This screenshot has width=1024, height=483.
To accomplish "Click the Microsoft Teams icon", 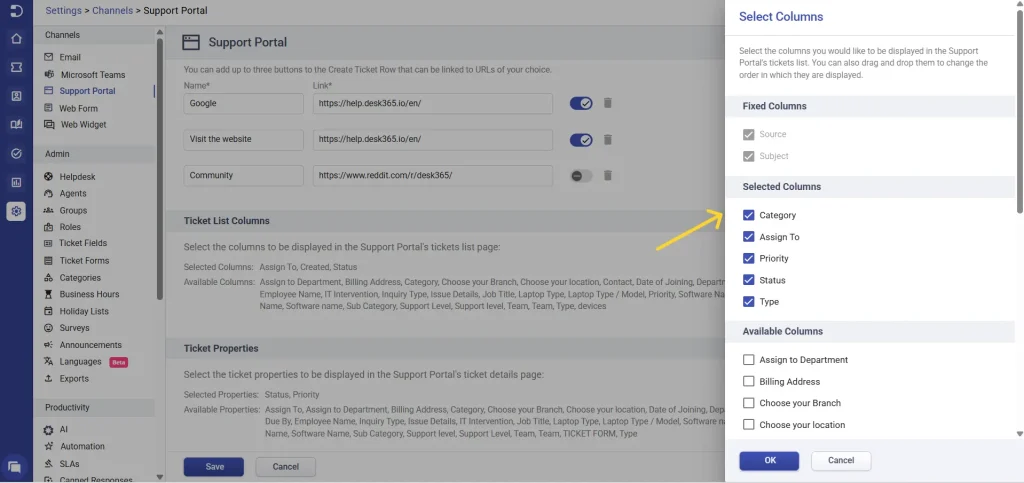I will (48, 74).
